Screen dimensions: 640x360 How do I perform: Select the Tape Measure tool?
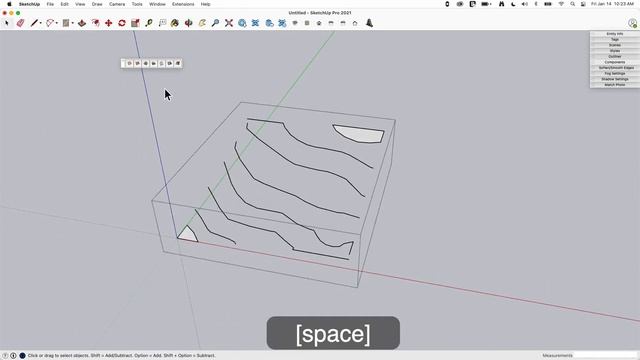(x=149, y=23)
